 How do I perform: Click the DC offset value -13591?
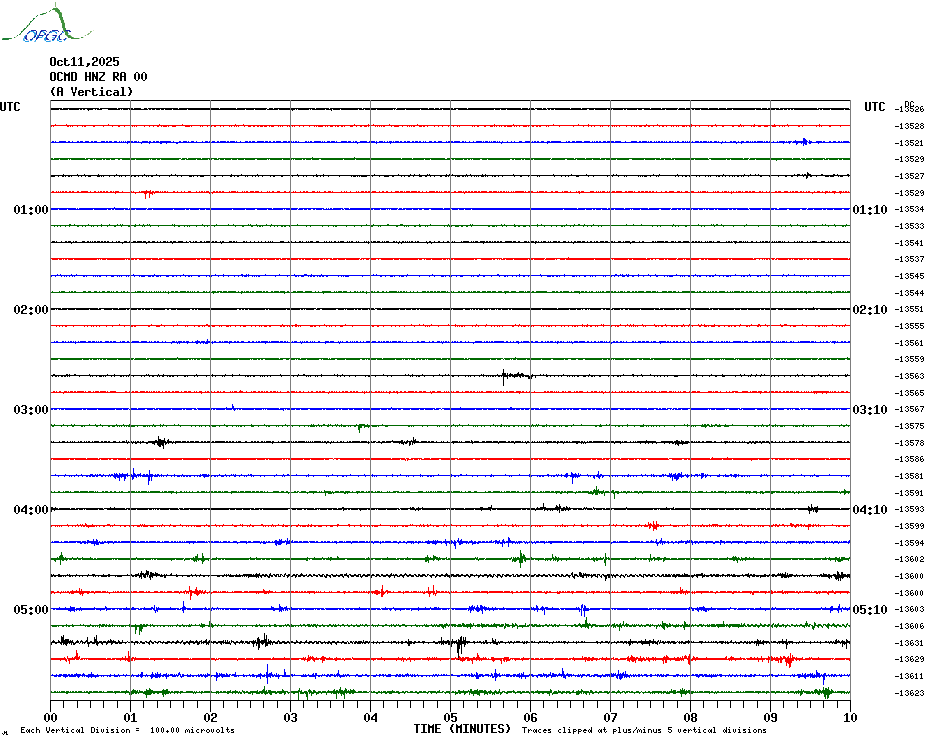click(909, 493)
